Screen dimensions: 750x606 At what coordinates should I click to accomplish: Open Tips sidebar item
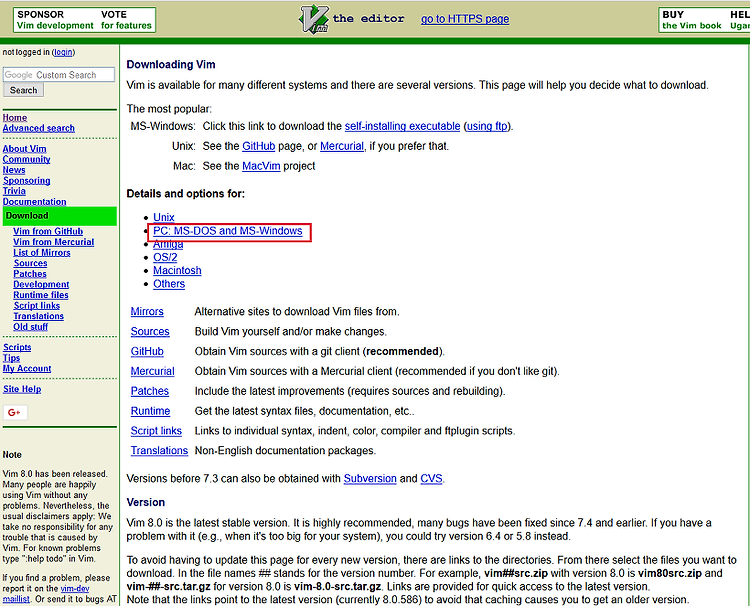(11, 358)
